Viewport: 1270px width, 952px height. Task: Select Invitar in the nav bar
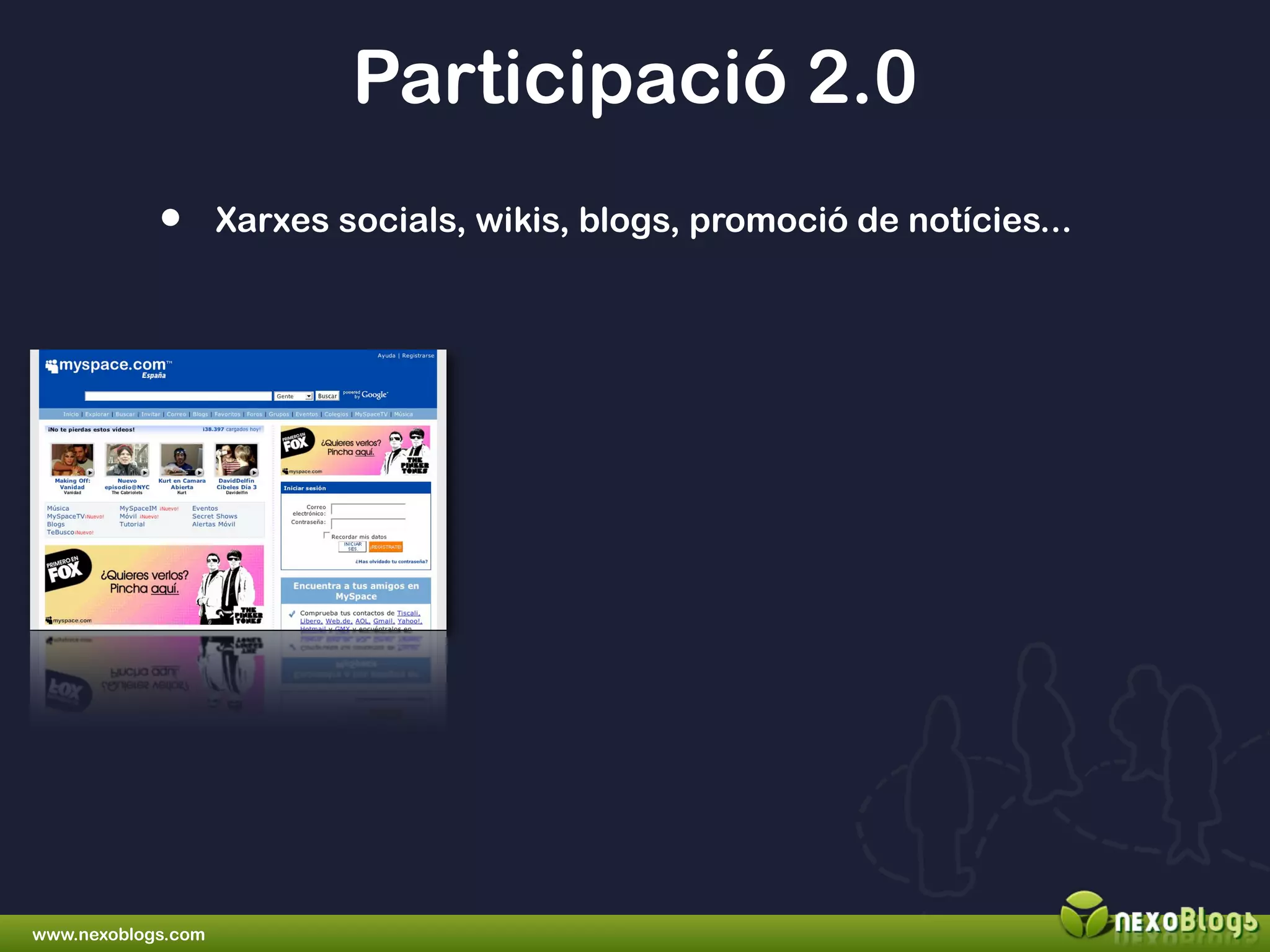click(x=150, y=414)
